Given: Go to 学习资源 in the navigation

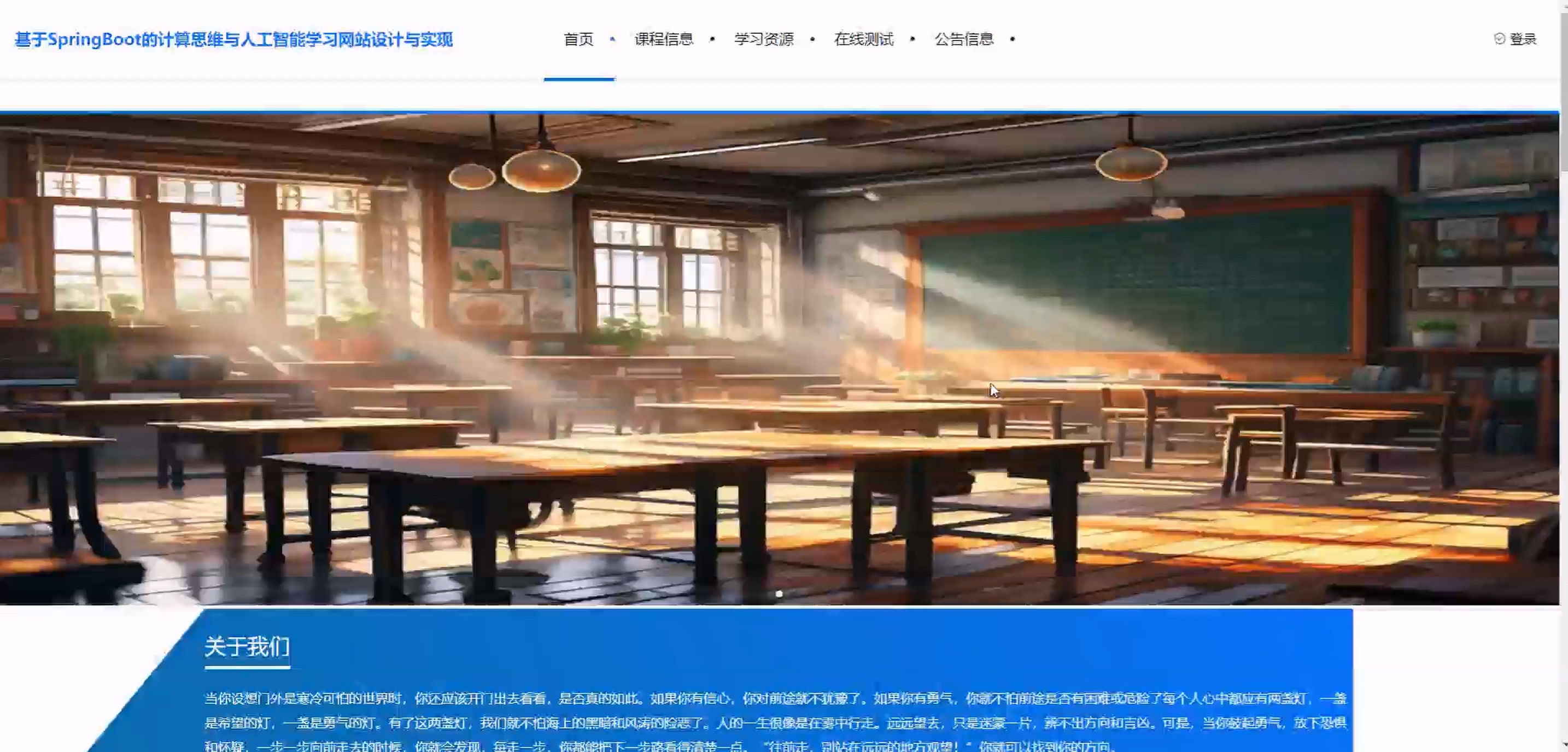Looking at the screenshot, I should 763,39.
